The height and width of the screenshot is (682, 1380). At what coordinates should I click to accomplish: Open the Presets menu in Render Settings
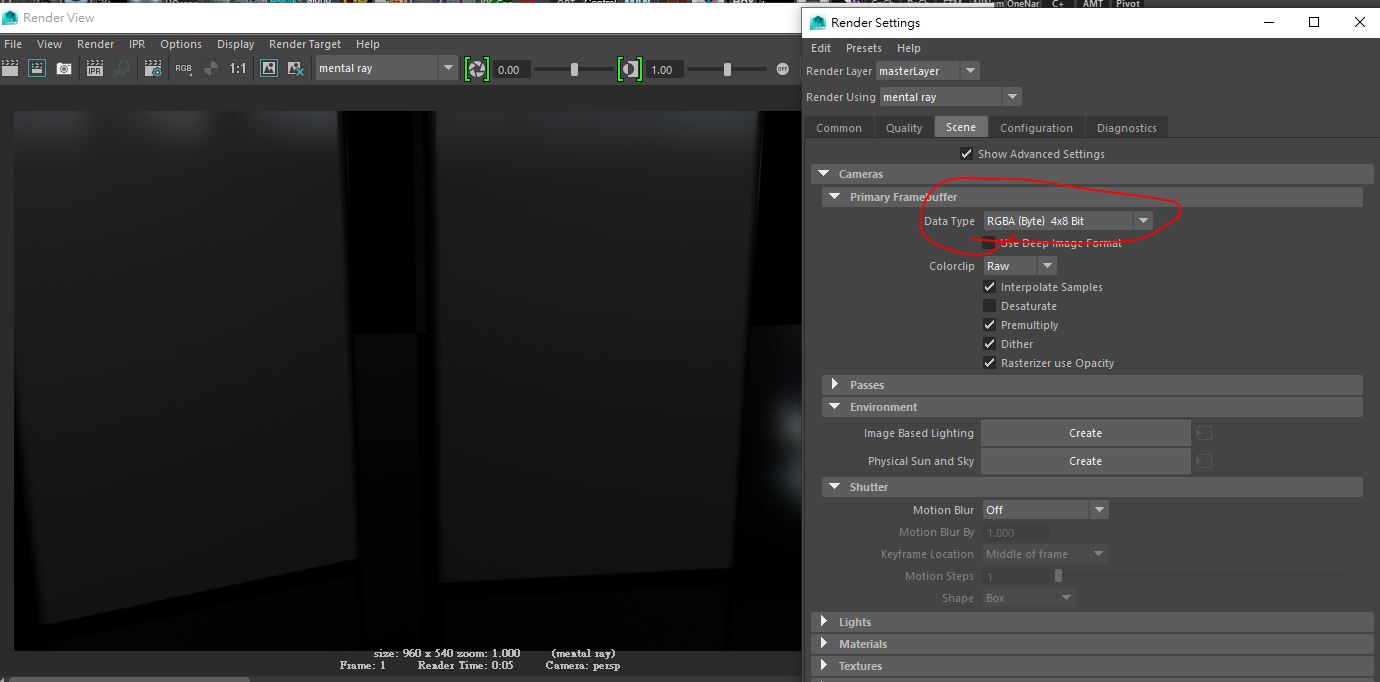(863, 48)
